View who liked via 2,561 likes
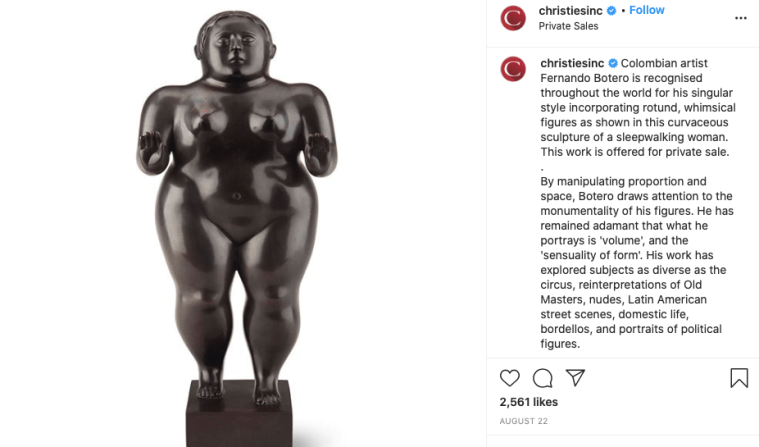This screenshot has width=759, height=447. 529,402
